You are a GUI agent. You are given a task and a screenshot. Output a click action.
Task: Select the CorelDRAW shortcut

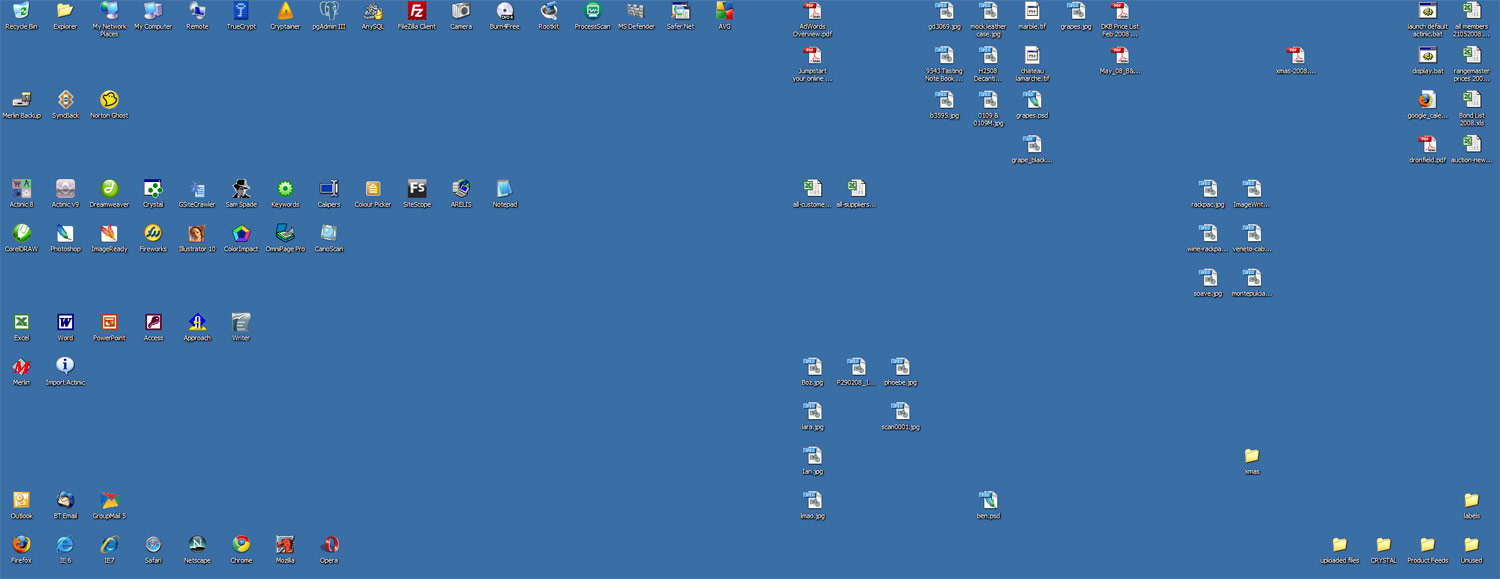click(21, 234)
